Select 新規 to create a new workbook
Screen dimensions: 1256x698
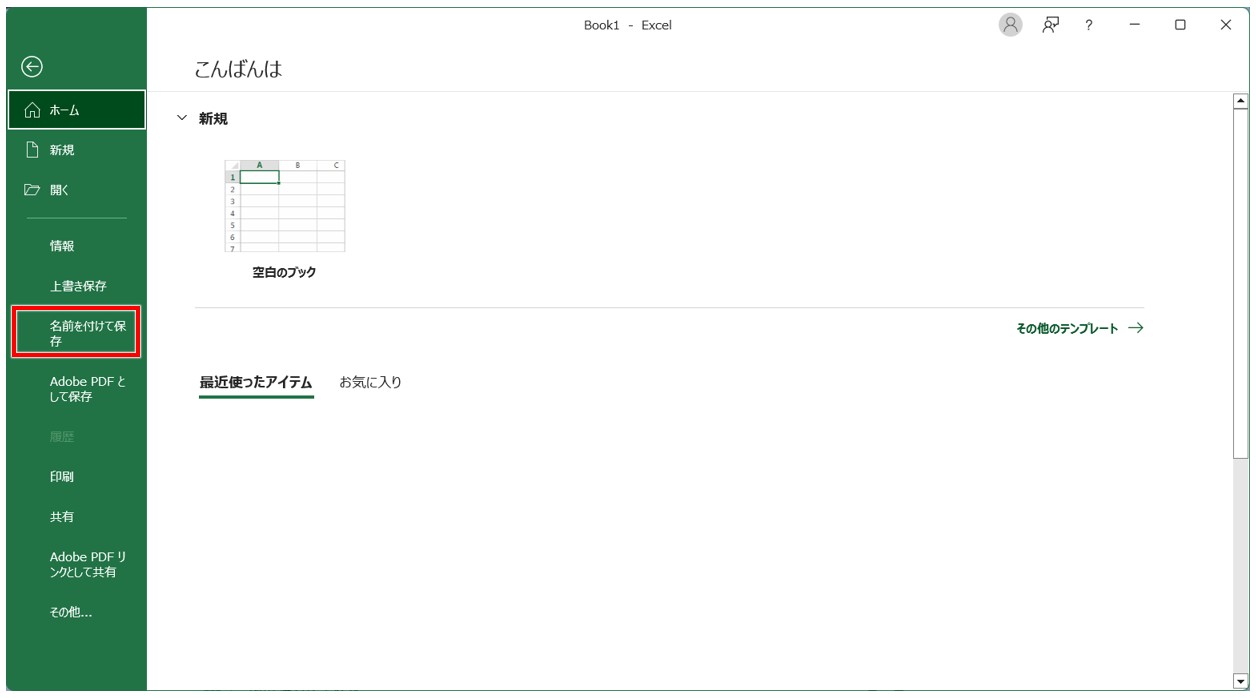tap(60, 148)
